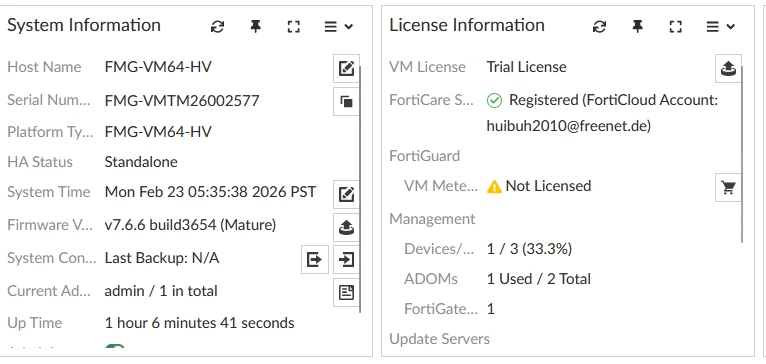Screen dimensions: 766x364
Task: Open License Information widget menu dropdown
Action: [721, 26]
